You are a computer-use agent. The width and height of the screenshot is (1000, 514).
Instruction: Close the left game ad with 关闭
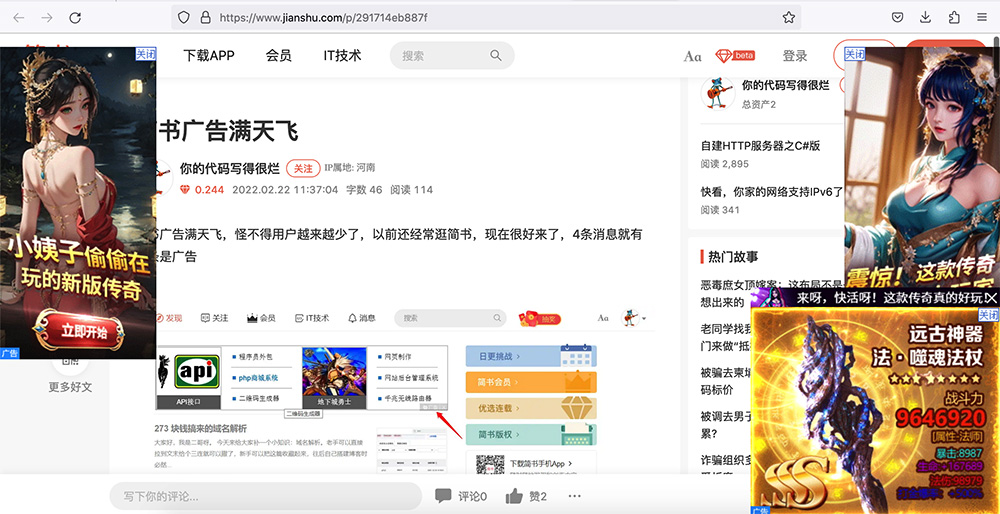tap(145, 54)
